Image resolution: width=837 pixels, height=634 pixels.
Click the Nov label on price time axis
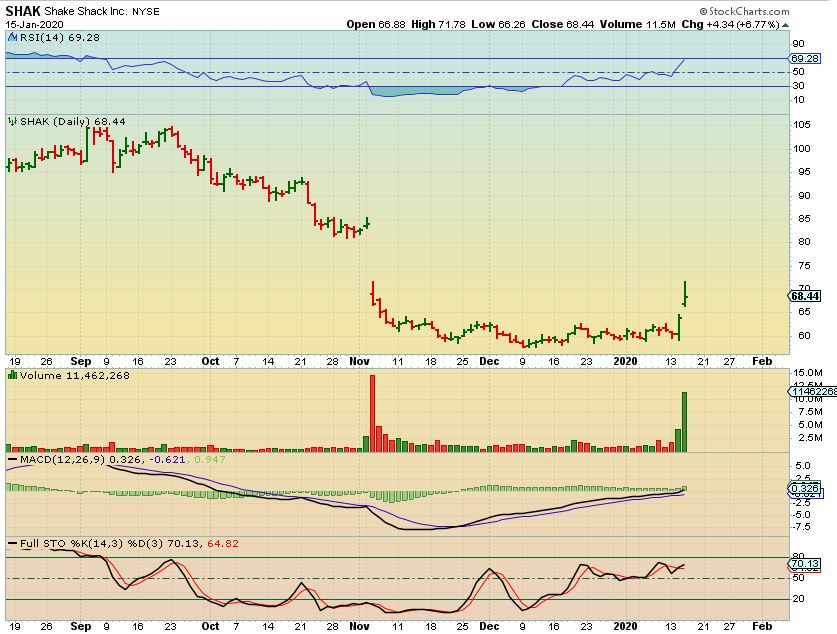(360, 360)
